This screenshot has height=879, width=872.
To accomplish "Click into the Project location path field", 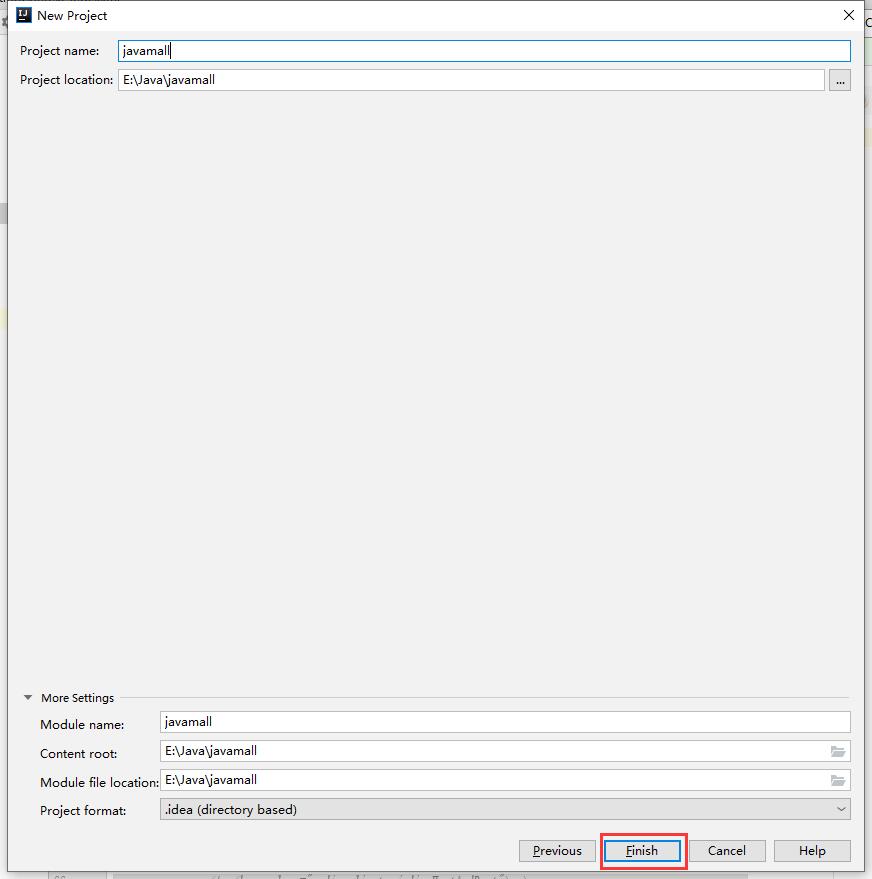I will coord(470,80).
